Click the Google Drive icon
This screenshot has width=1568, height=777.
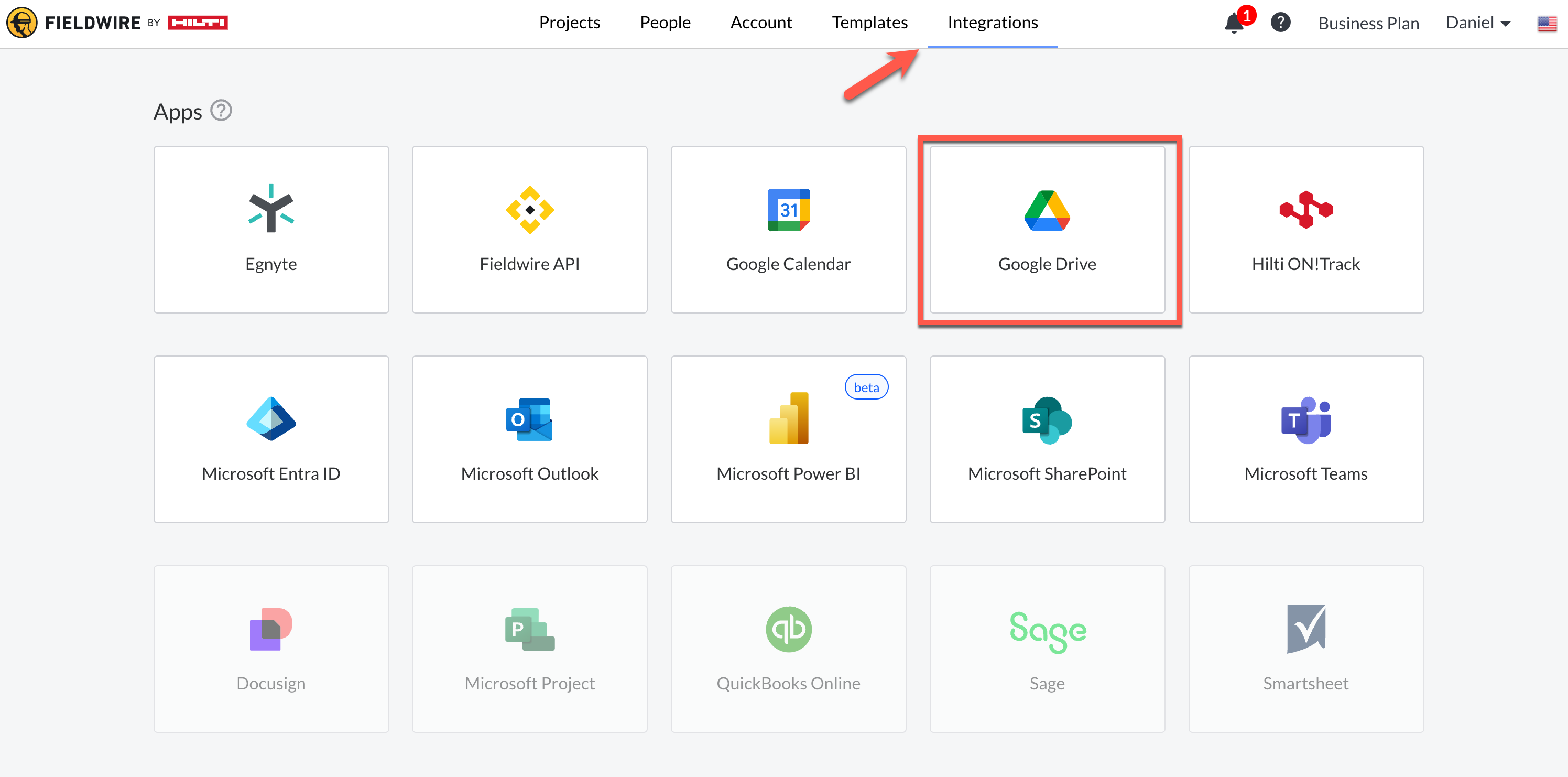point(1047,210)
